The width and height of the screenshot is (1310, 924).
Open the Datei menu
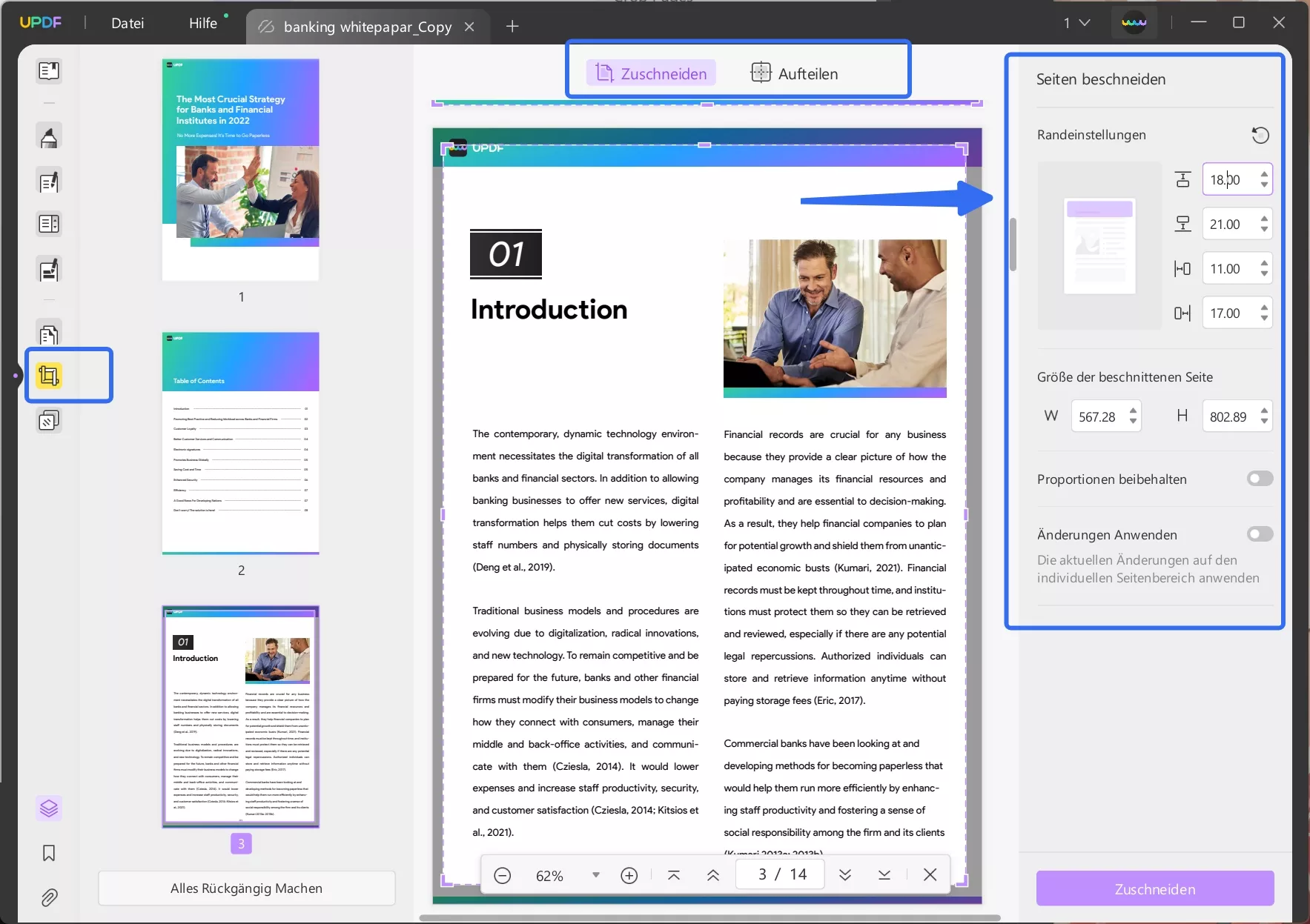(x=128, y=23)
